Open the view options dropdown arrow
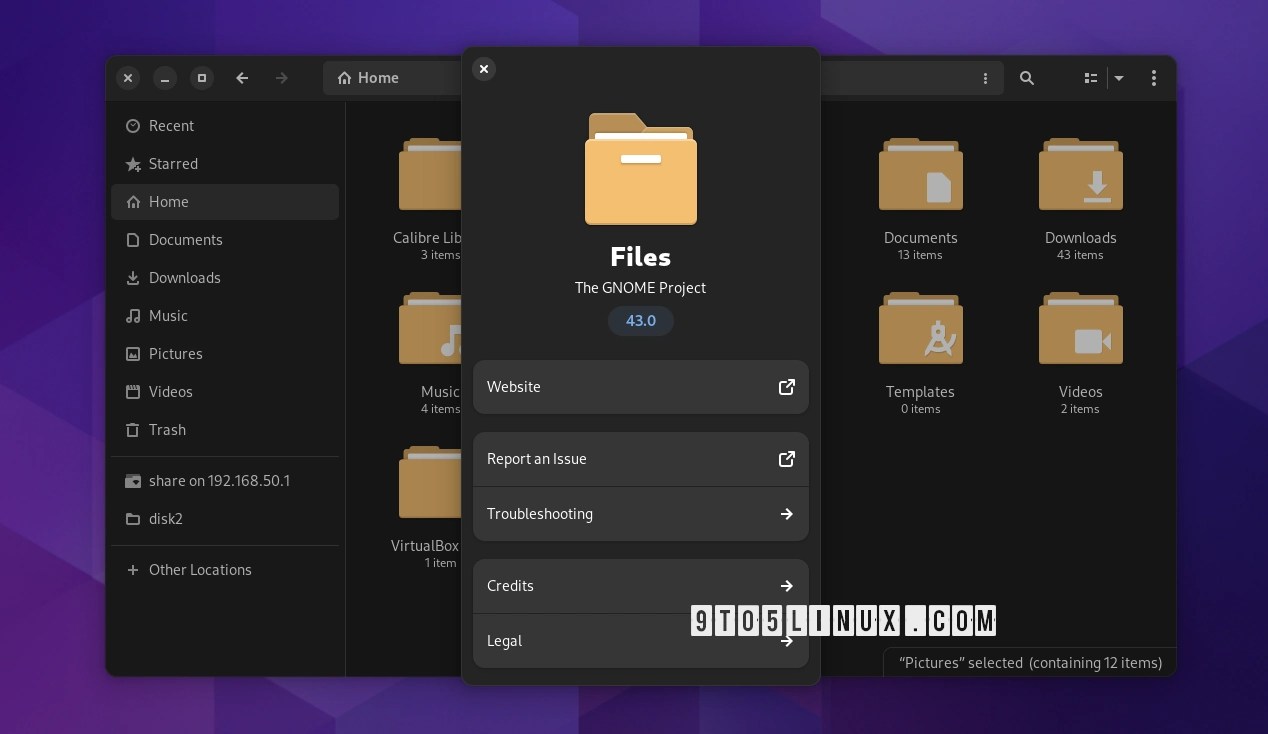This screenshot has height=734, width=1268. pos(1119,78)
